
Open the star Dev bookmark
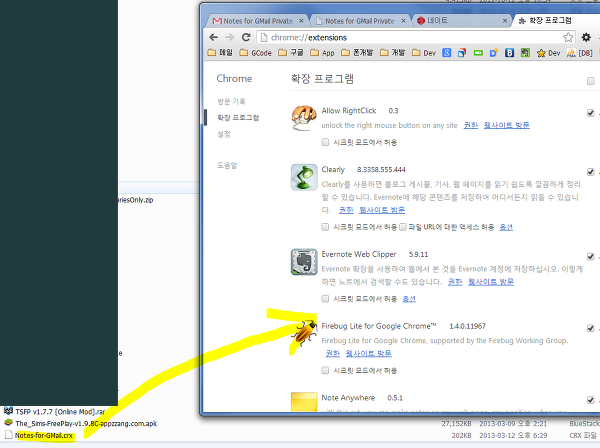[548, 53]
